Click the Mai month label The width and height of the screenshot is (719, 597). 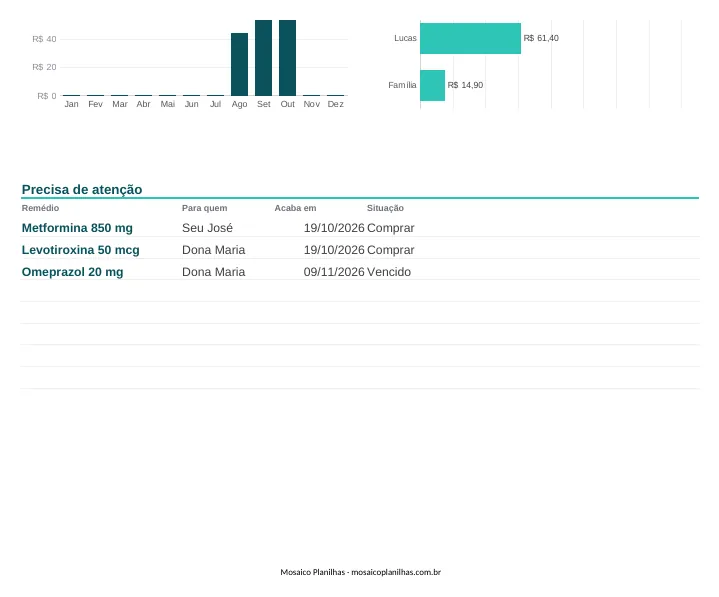pyautogui.click(x=167, y=104)
